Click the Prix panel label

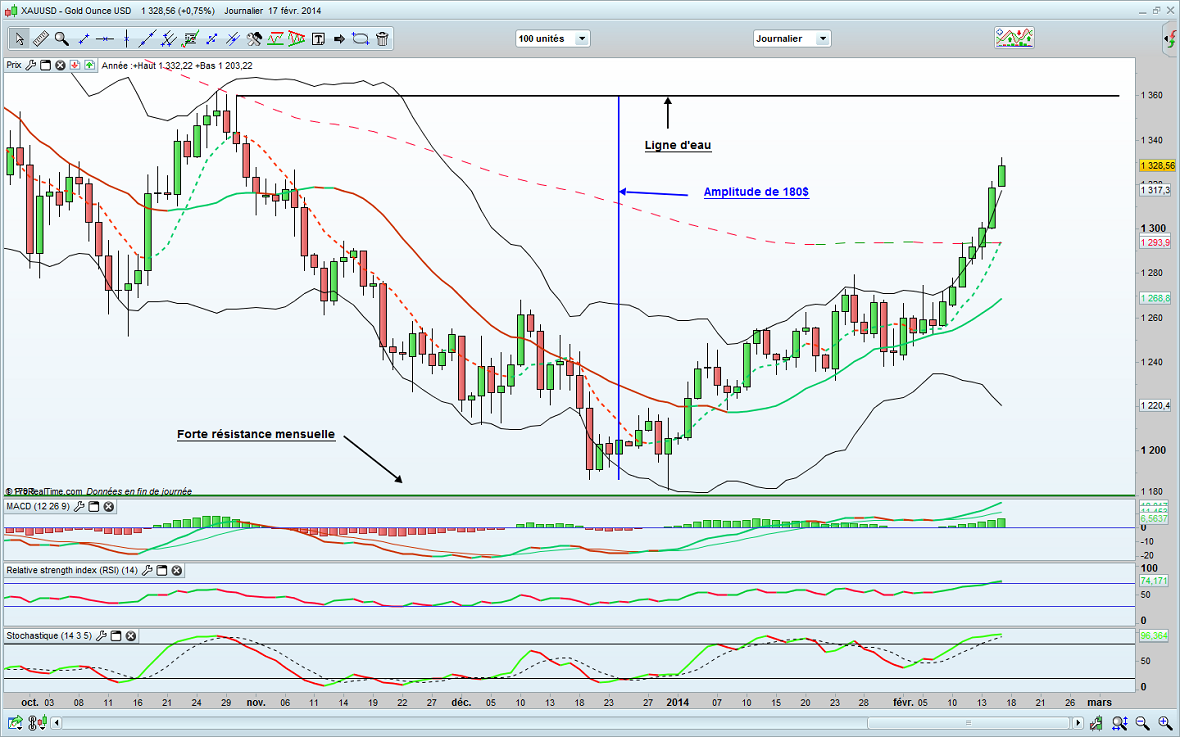click(x=14, y=65)
